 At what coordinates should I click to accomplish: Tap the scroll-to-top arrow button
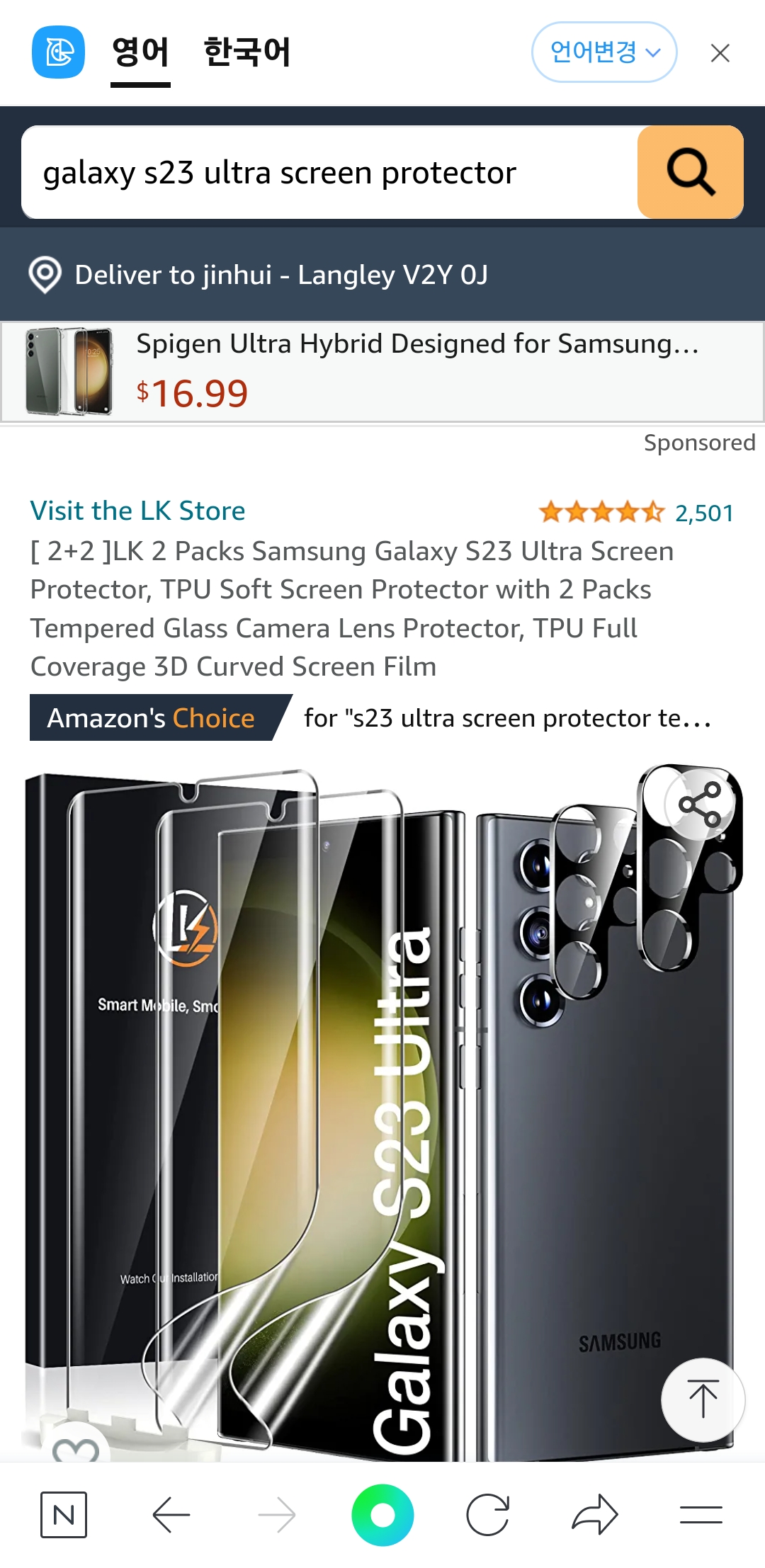click(x=703, y=1399)
